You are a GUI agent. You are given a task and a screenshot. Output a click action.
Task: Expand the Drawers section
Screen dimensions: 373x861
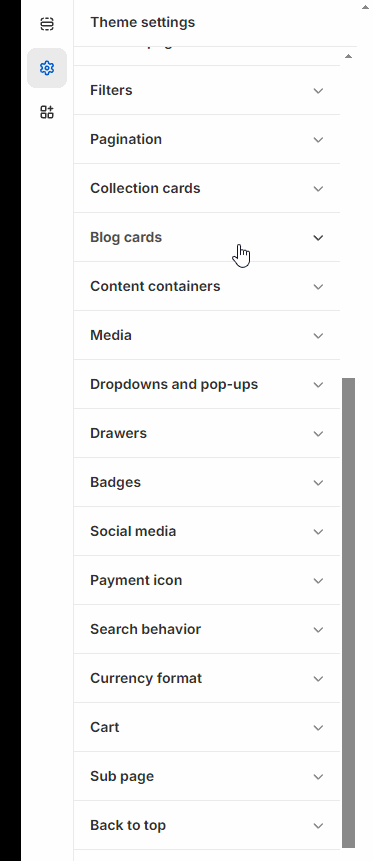(207, 433)
